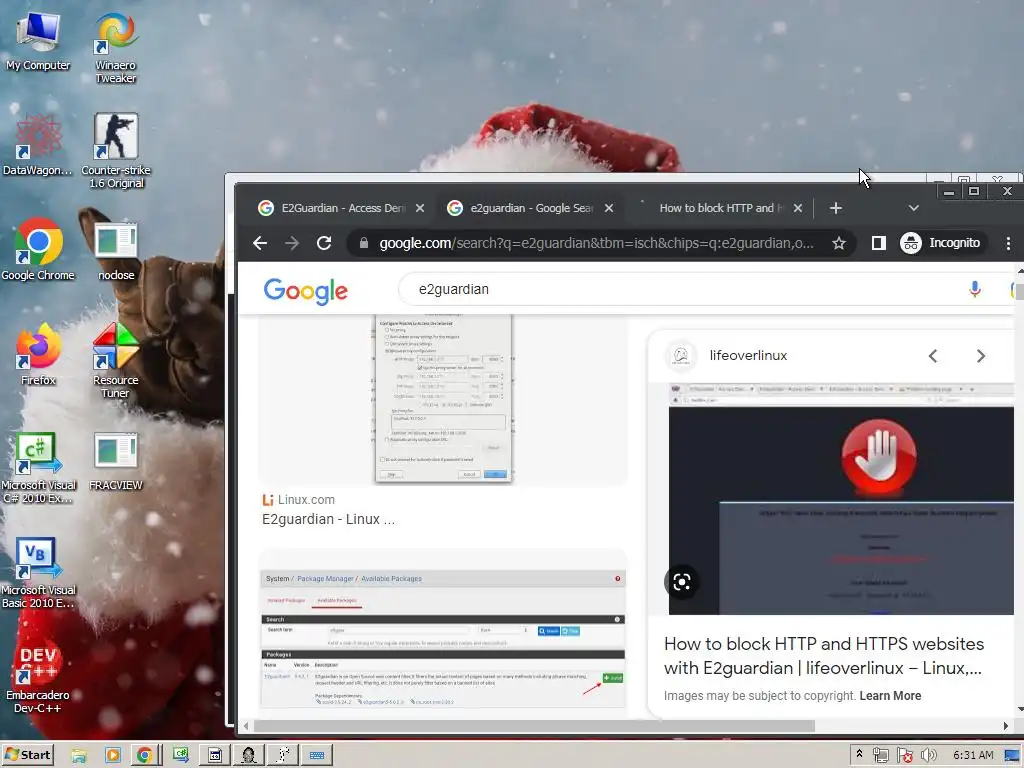Expand the tab search dropdown arrow
Viewport: 1024px width, 768px height.
(914, 208)
